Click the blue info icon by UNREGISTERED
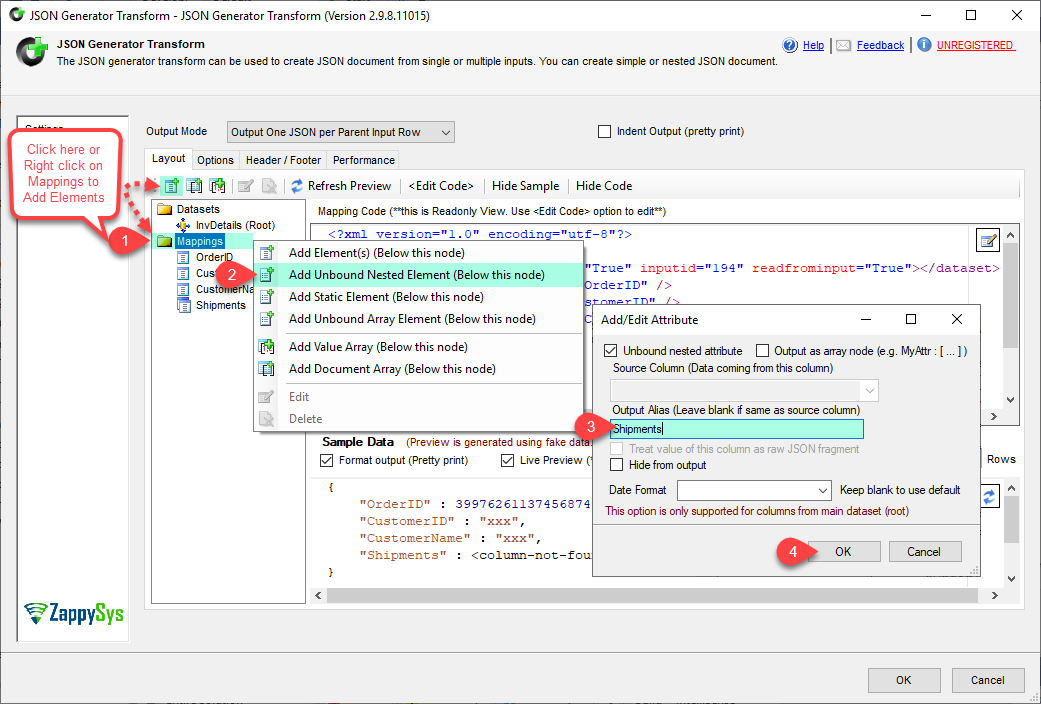 (x=924, y=44)
